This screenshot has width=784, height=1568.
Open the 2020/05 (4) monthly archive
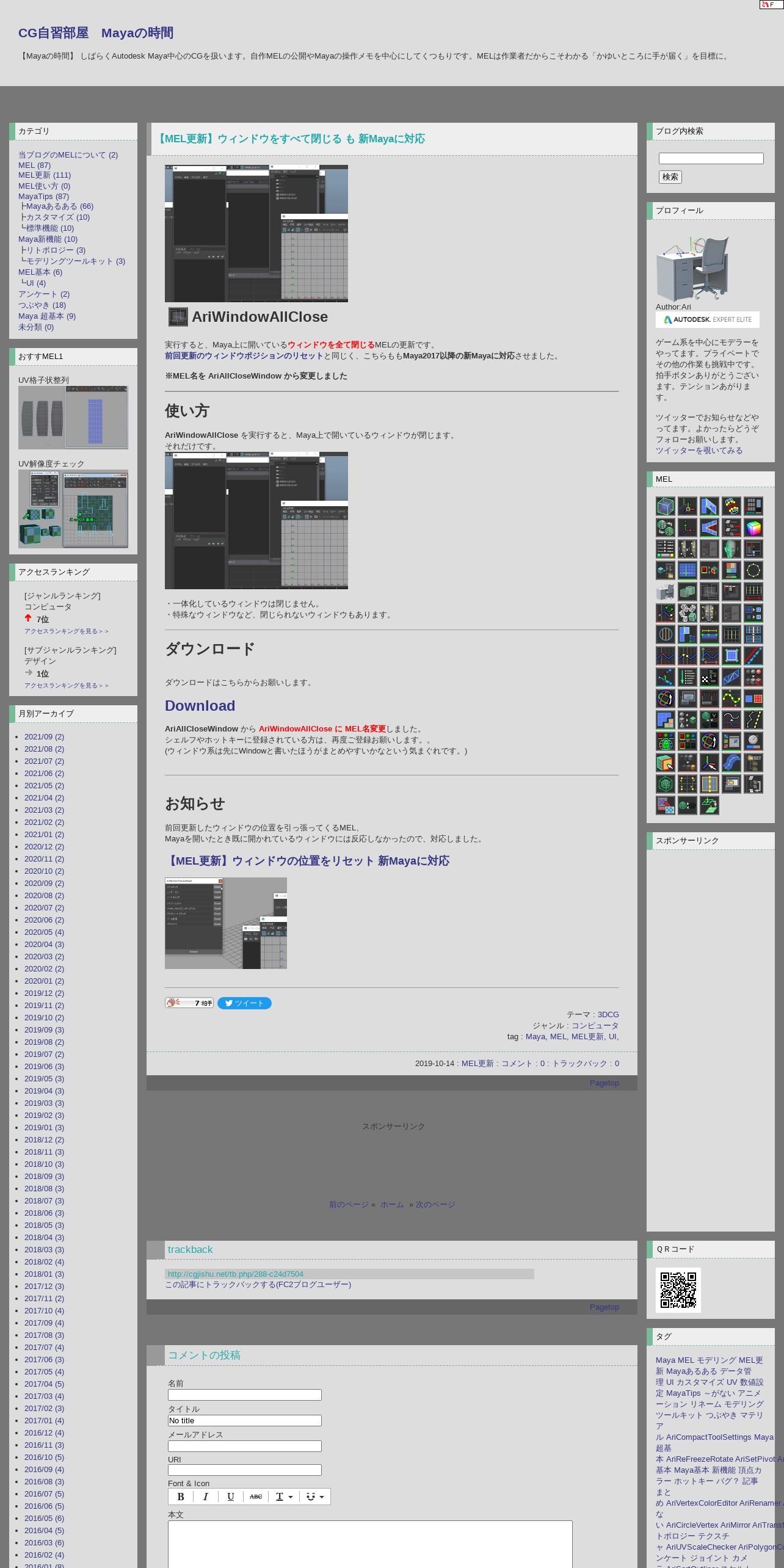point(44,932)
